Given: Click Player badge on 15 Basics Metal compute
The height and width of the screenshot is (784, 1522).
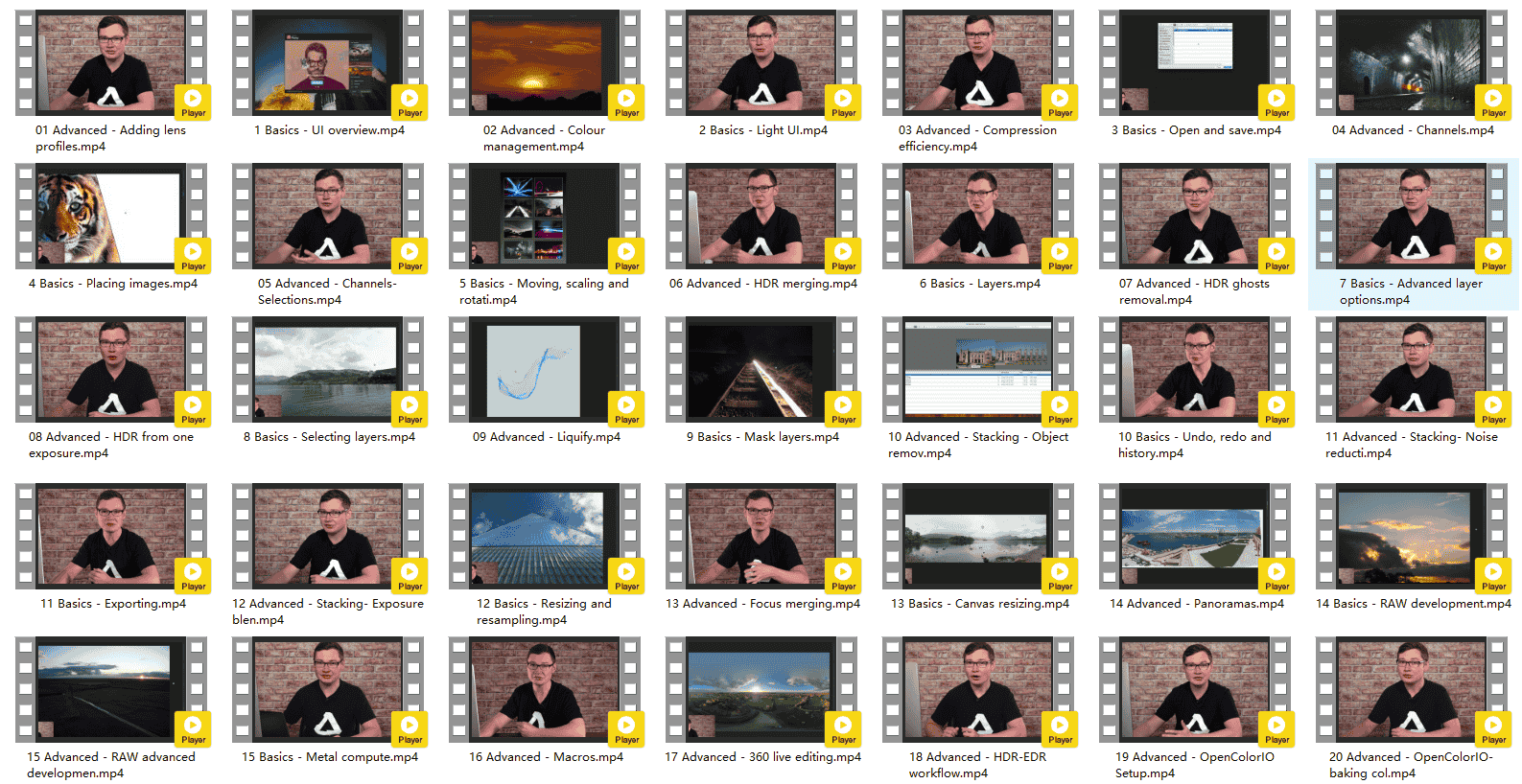Looking at the screenshot, I should click(x=410, y=728).
